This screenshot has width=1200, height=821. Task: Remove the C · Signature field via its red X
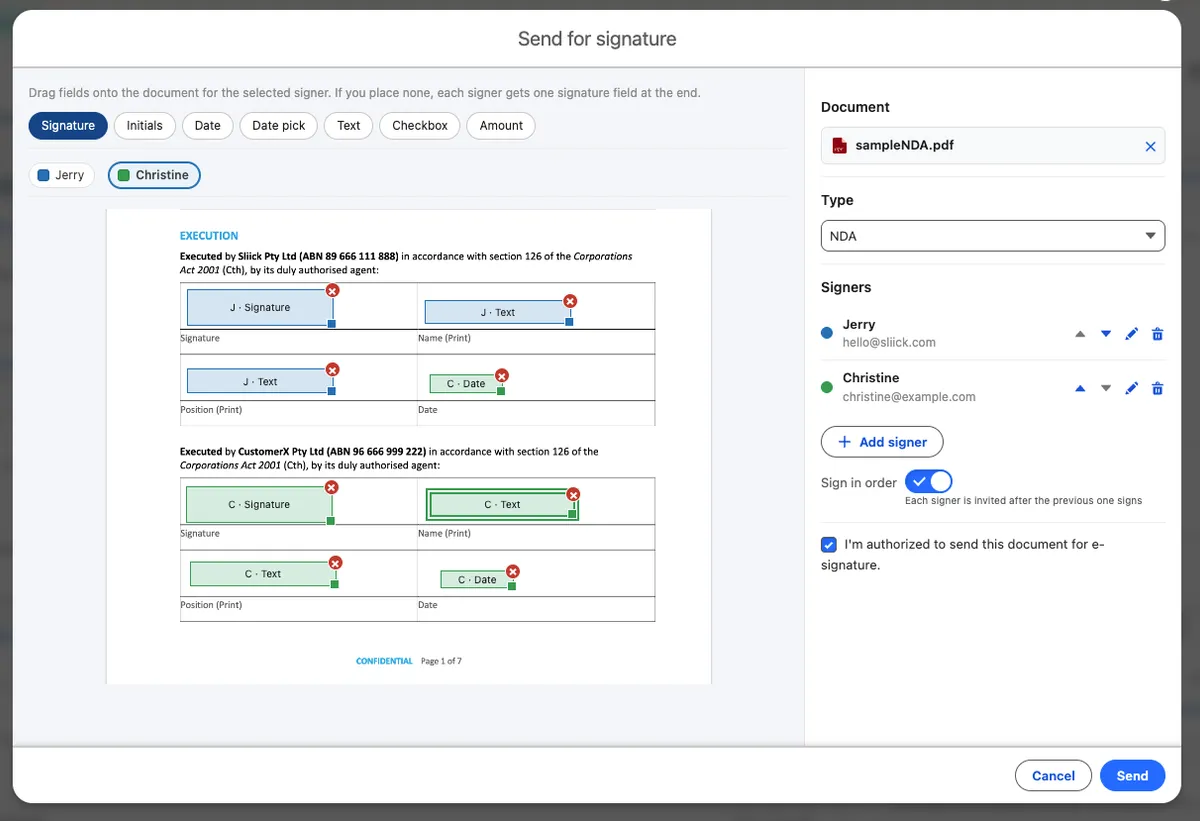[x=331, y=487]
